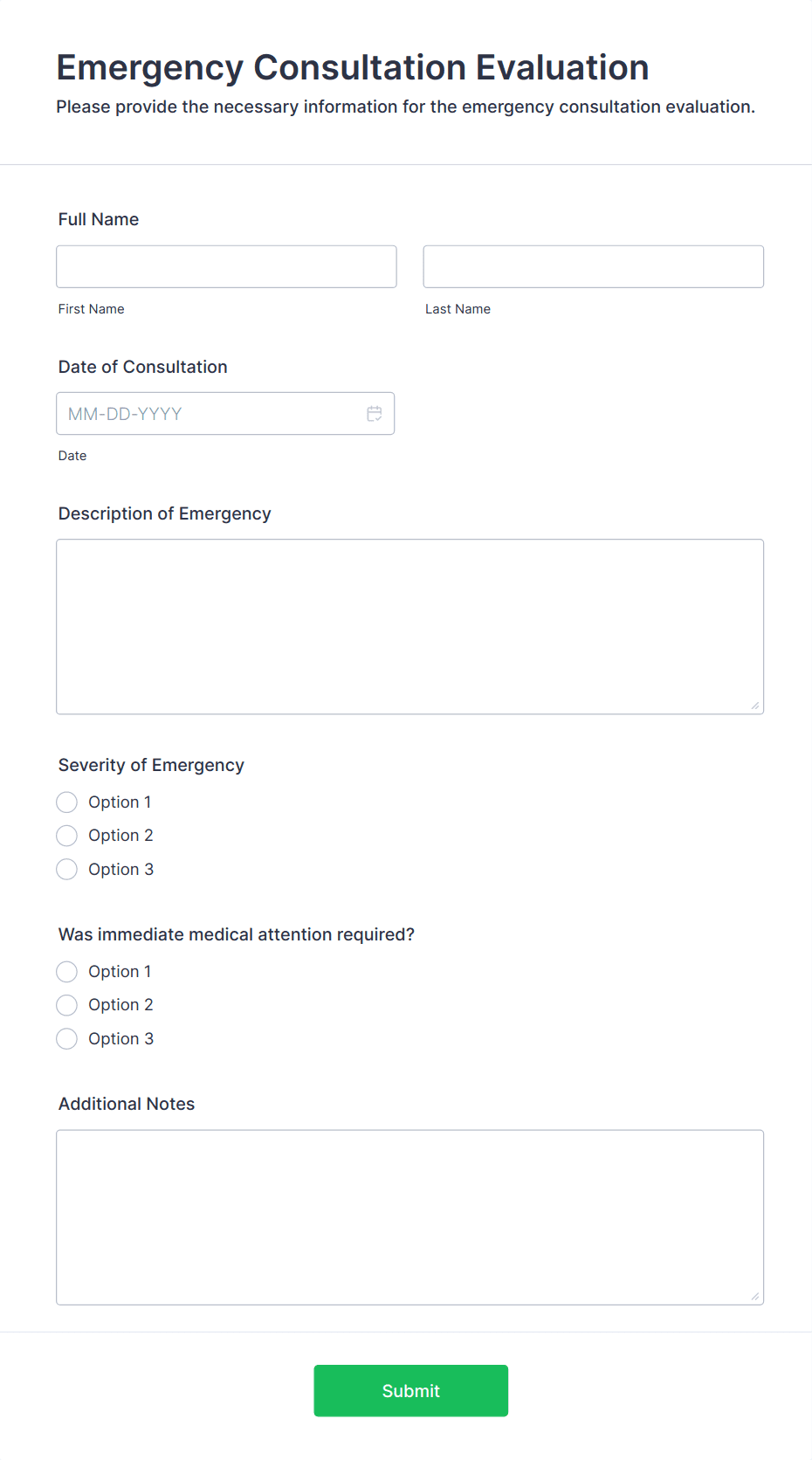Screen dimensions: 812x1460
Task: Select Option 1 for immediate medical attention question
Action: pos(66,971)
